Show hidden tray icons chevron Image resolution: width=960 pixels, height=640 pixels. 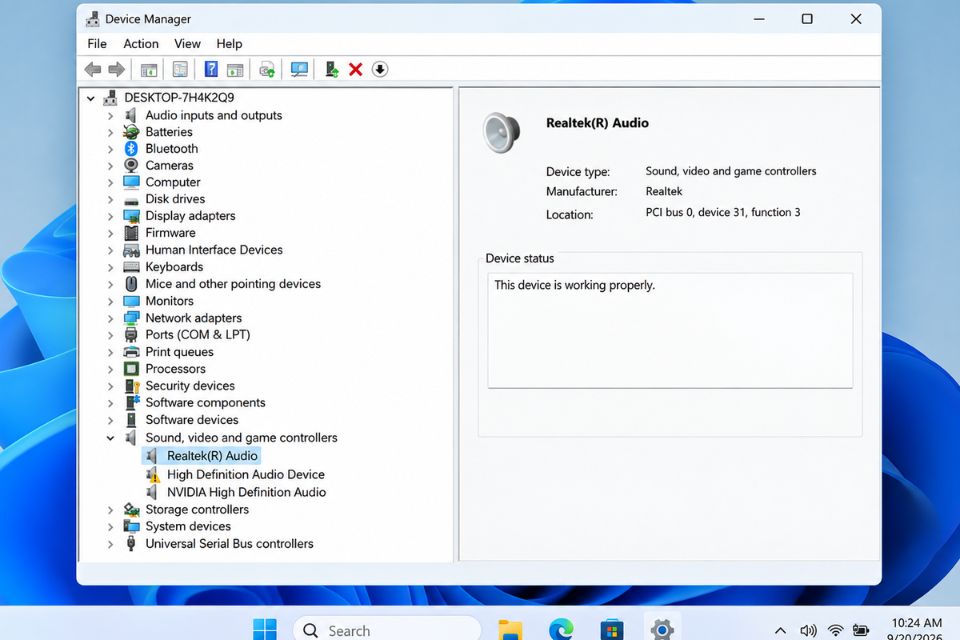780,630
